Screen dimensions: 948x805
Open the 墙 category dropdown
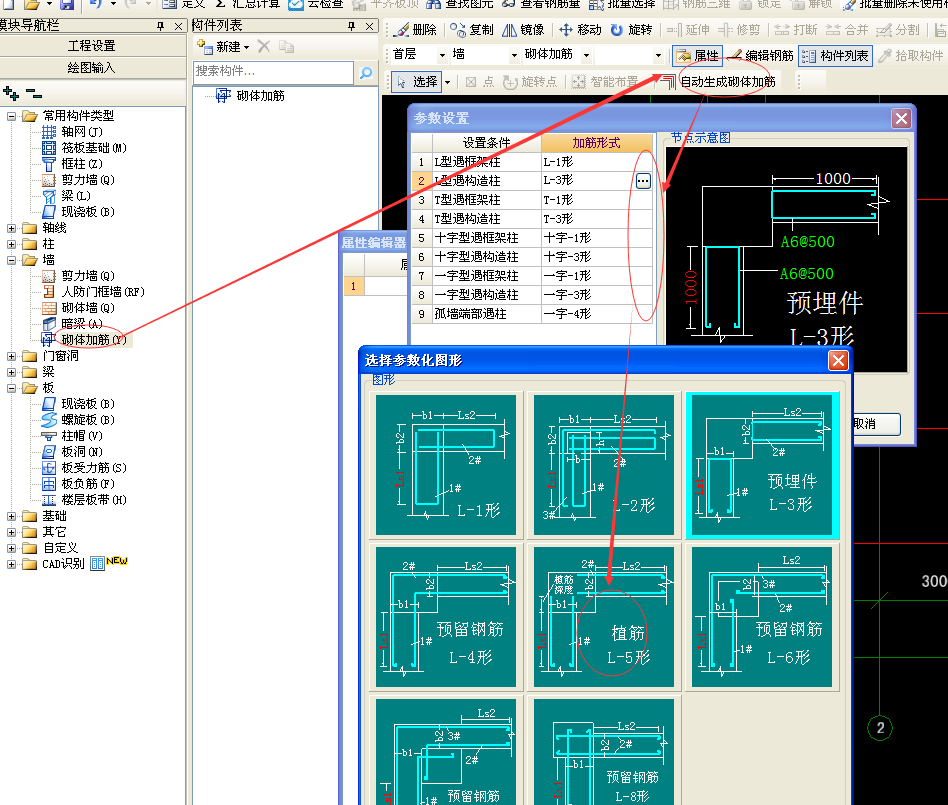[x=514, y=56]
